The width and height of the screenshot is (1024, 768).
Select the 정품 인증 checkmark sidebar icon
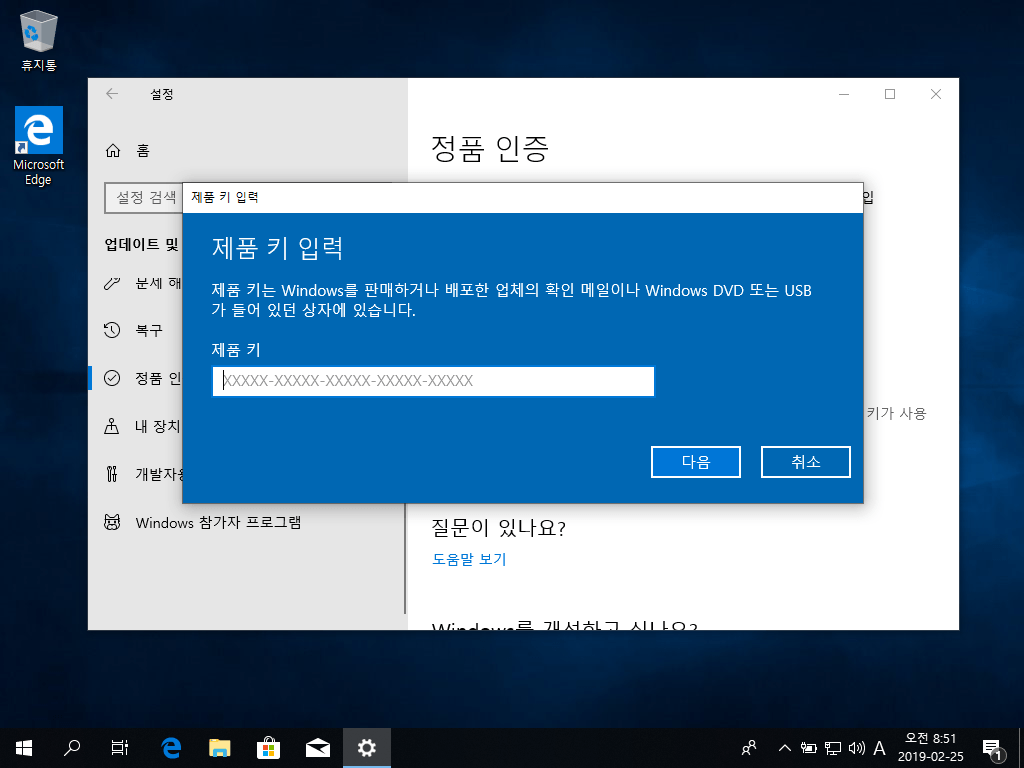click(x=112, y=378)
